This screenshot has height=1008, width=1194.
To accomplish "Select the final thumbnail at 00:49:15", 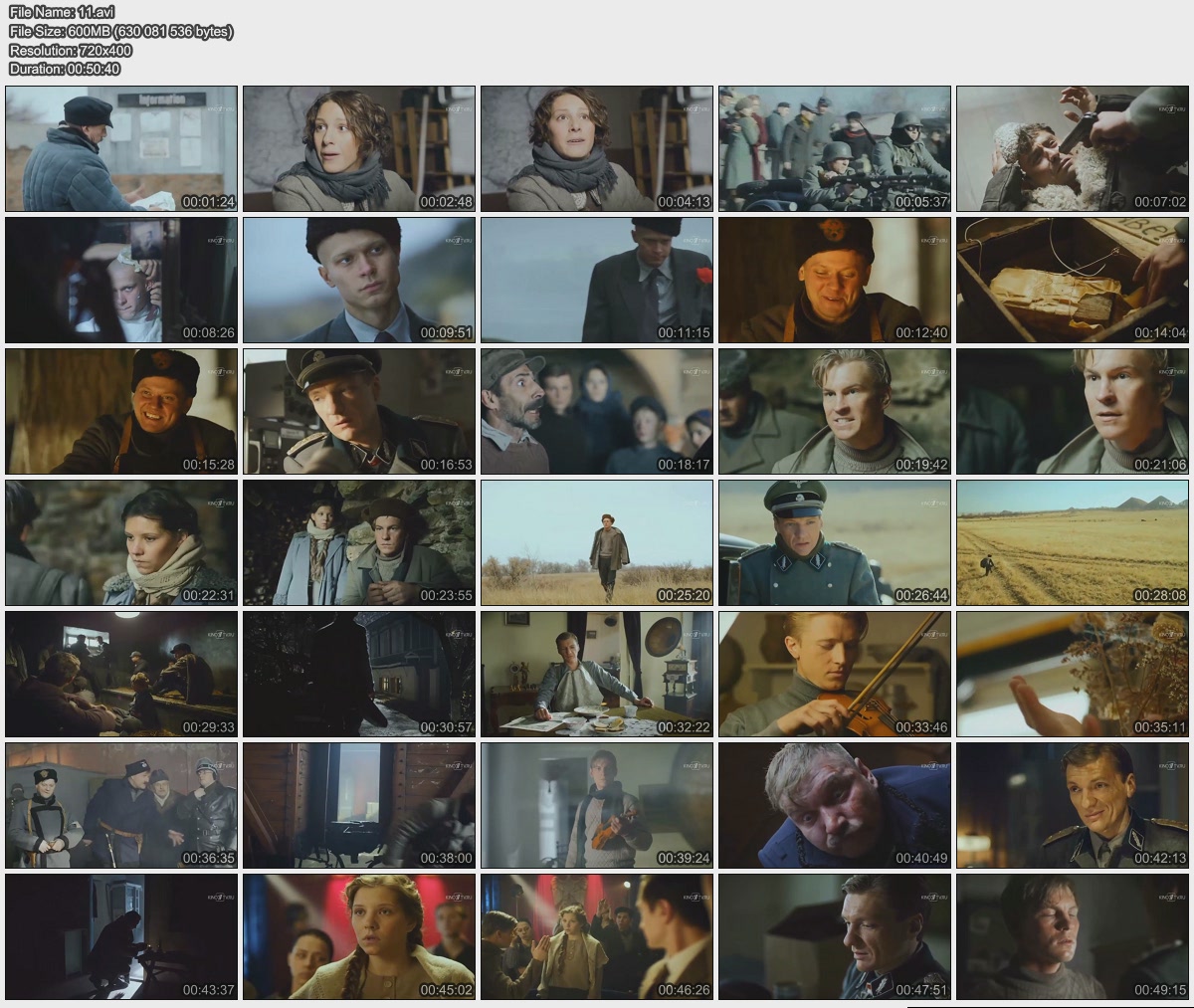I will coord(1073,936).
